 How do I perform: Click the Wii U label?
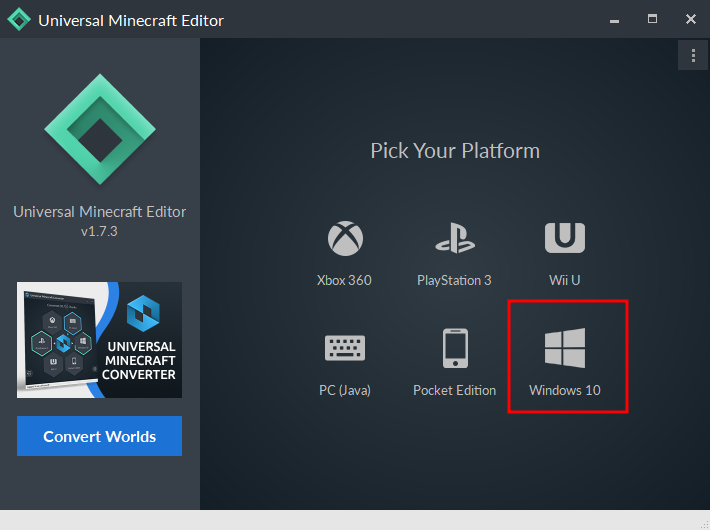click(565, 280)
